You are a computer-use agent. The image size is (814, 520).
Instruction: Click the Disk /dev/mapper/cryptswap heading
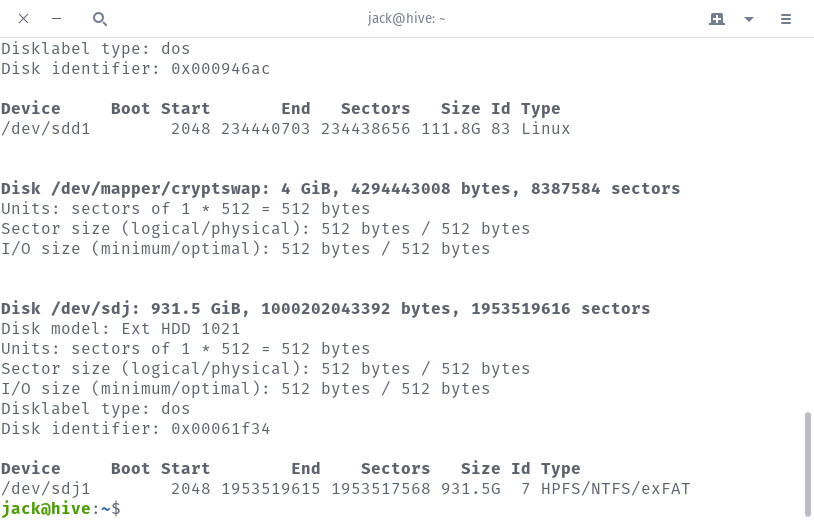click(340, 189)
